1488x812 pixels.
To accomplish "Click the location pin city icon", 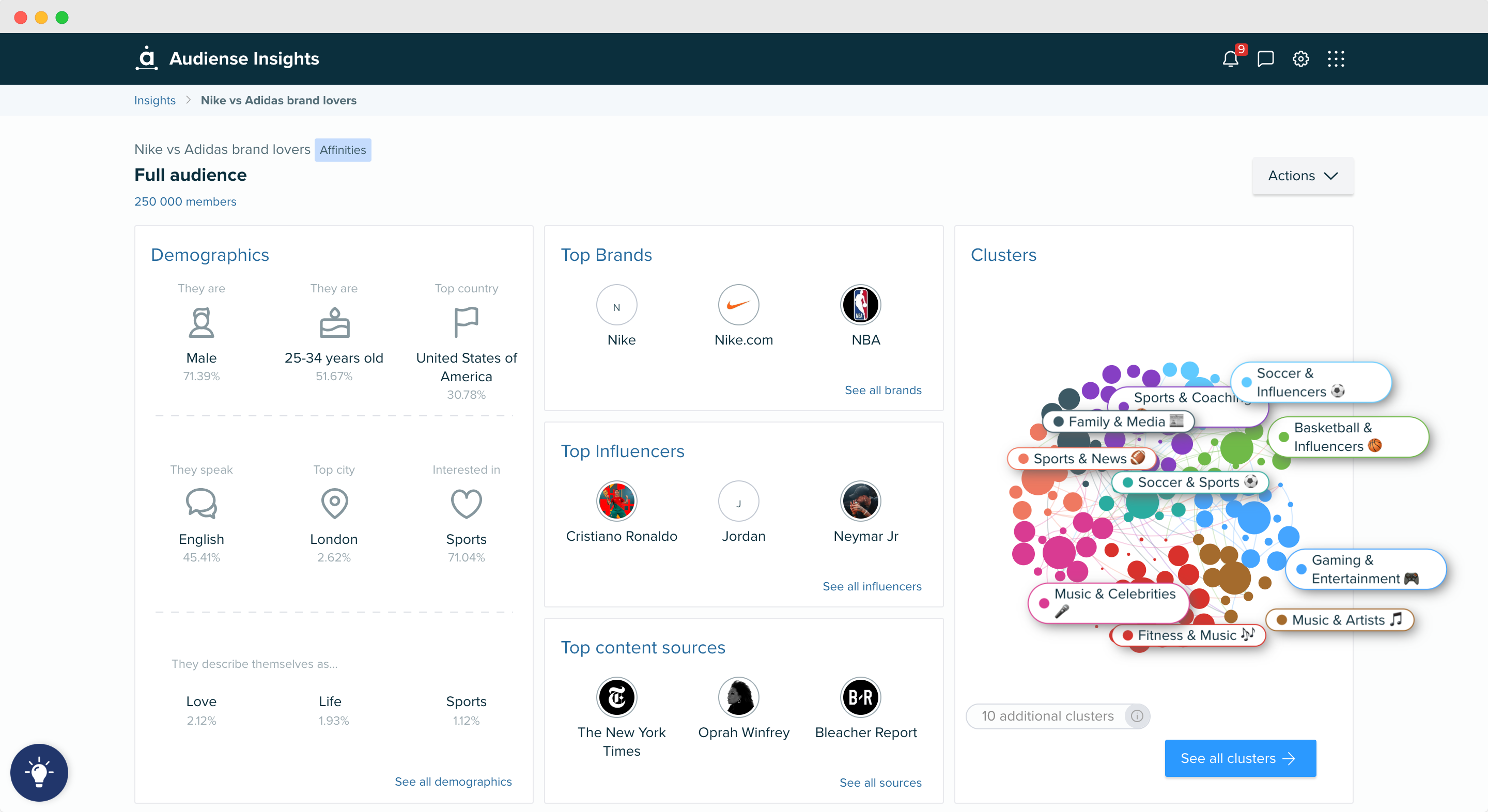I will [x=334, y=503].
